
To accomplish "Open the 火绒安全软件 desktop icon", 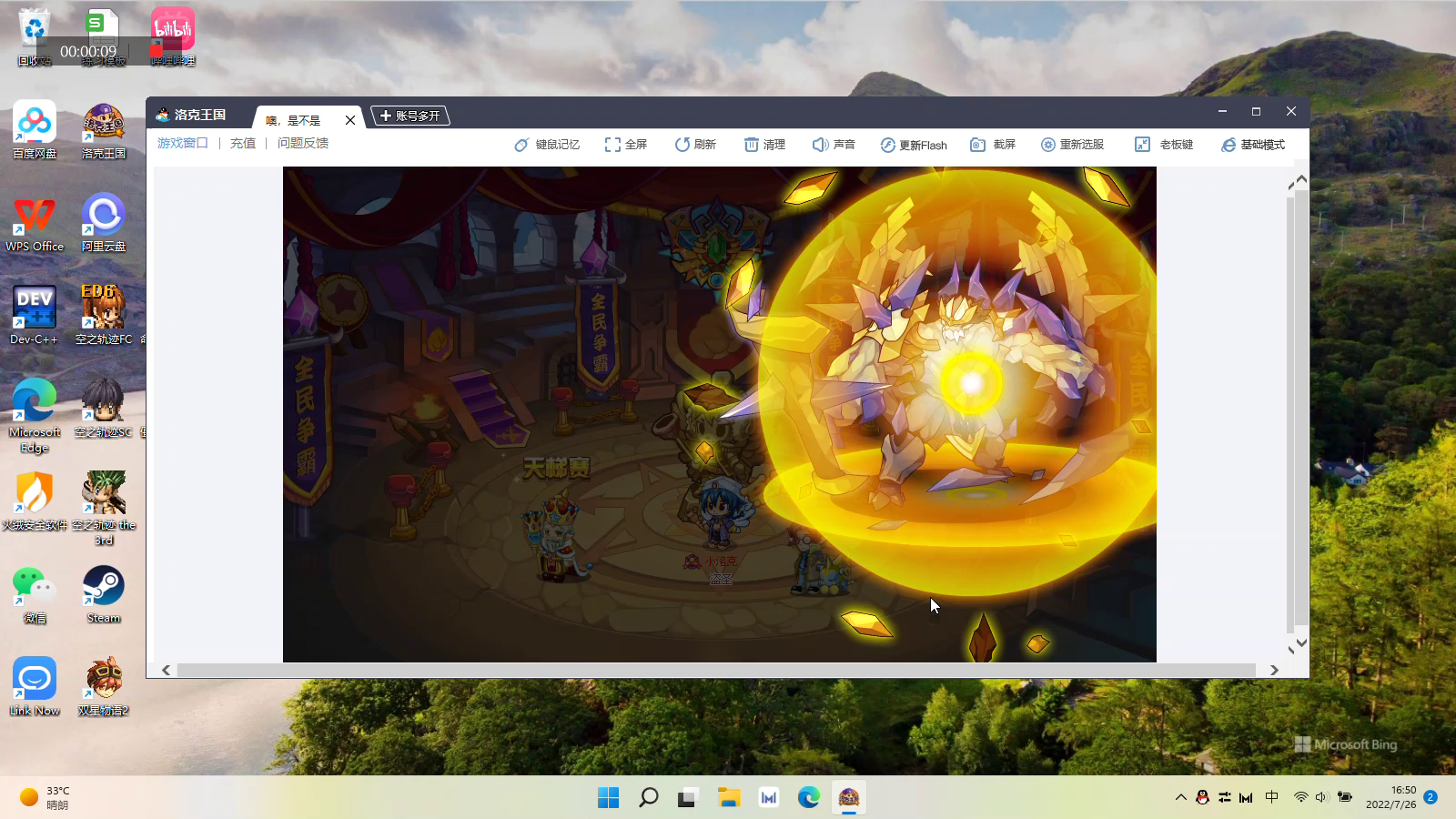I will pyautogui.click(x=35, y=501).
